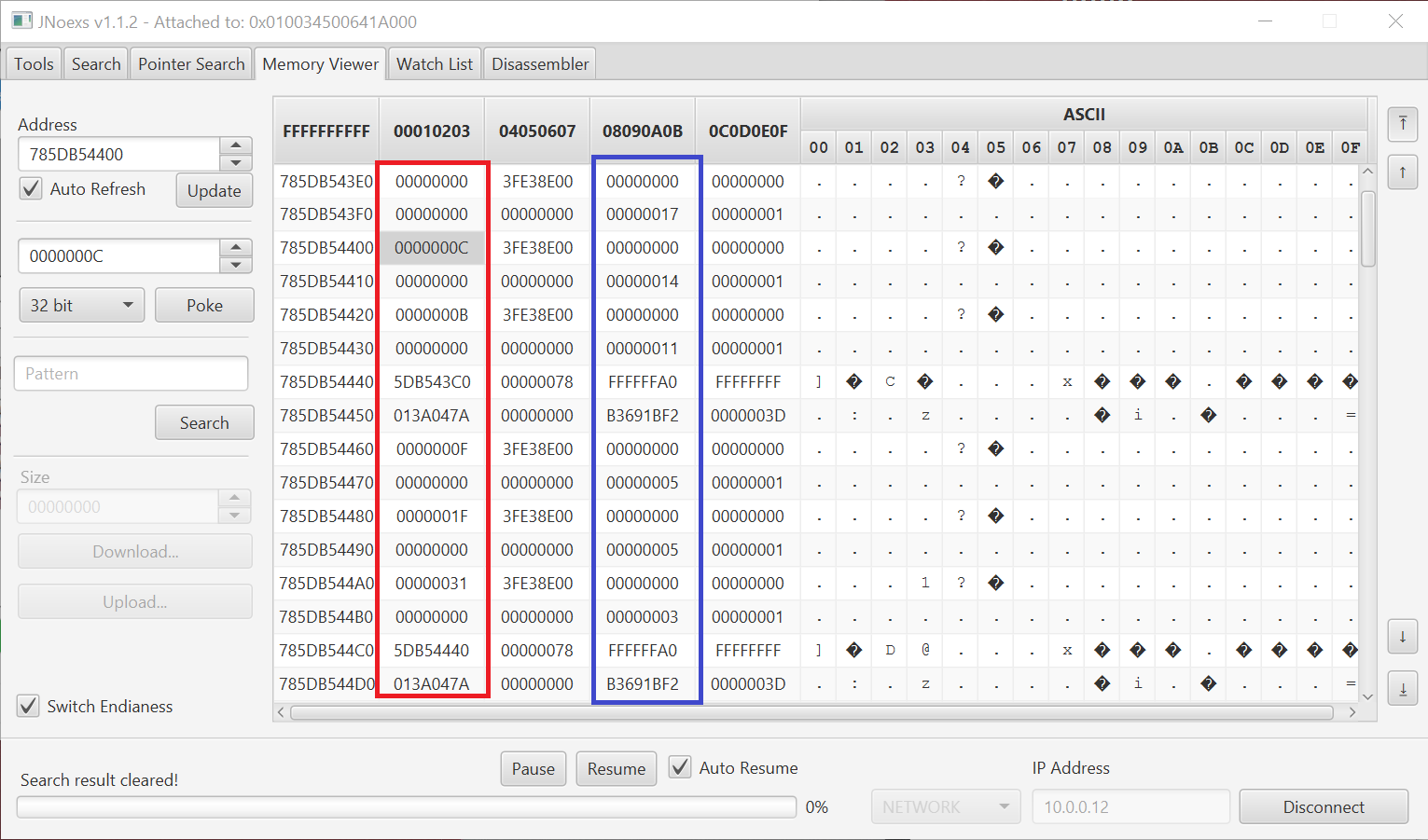Click the 04050607 column header
Viewport: 1428px width, 840px height.
point(537,131)
